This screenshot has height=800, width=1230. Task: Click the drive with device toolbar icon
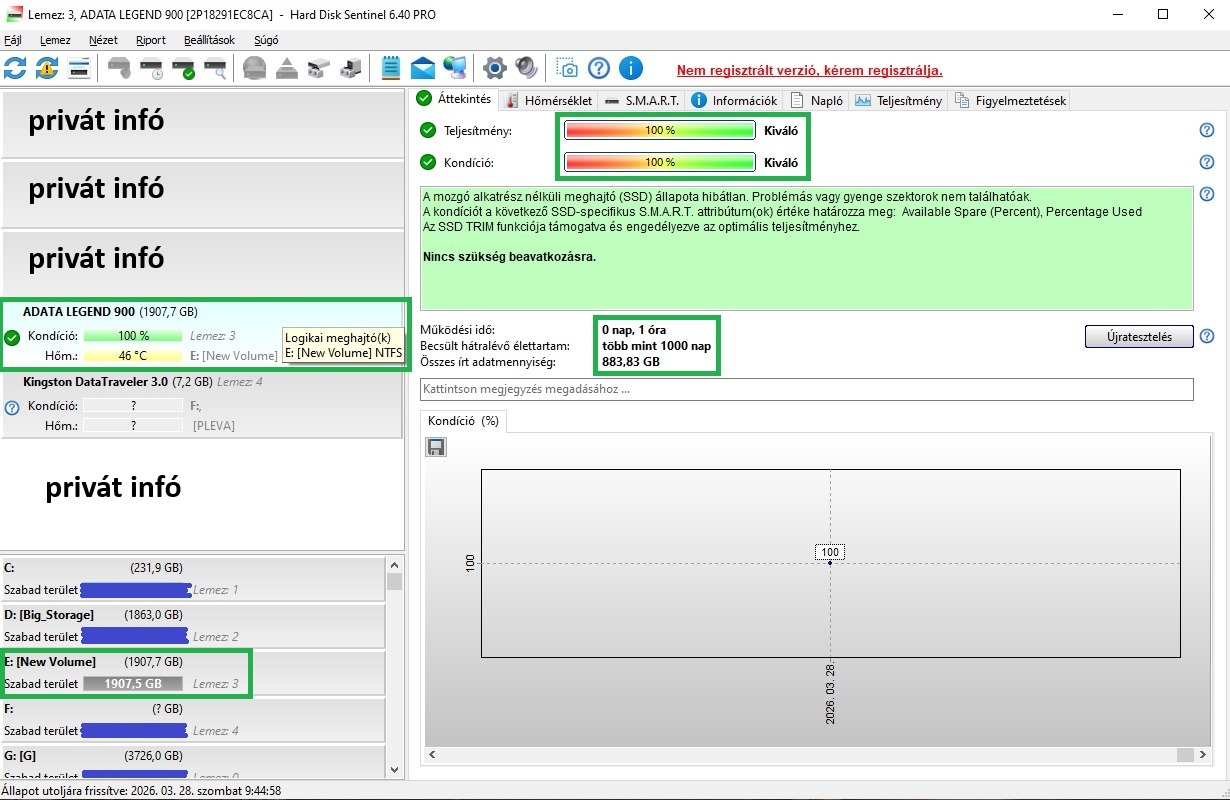click(351, 68)
